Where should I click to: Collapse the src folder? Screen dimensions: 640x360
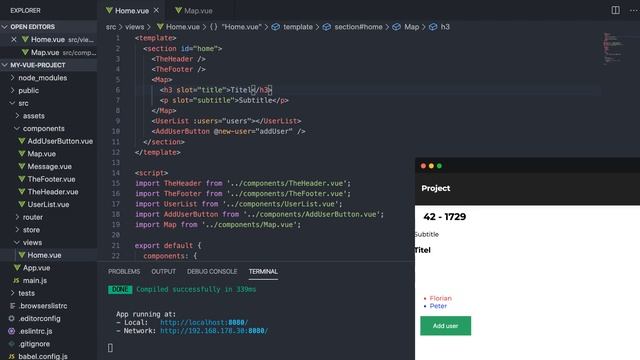pos(23,103)
